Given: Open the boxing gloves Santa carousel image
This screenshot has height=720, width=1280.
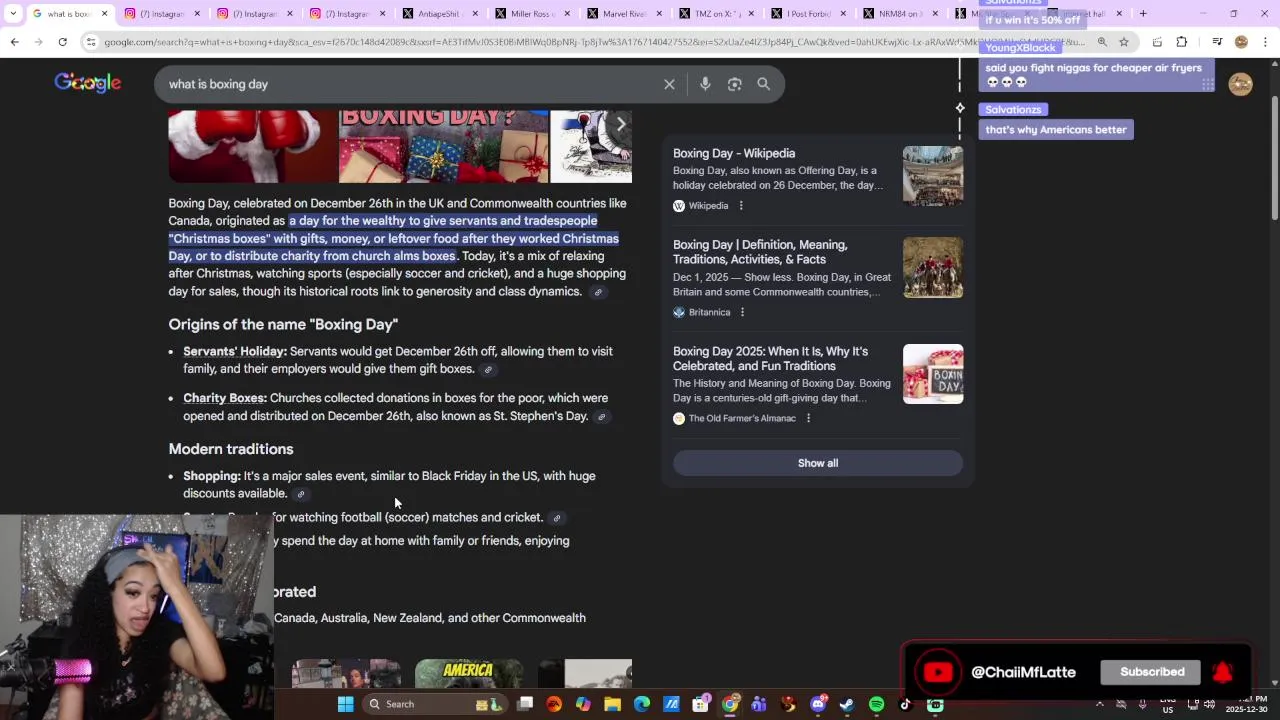Looking at the screenshot, I should pyautogui.click(x=253, y=147).
